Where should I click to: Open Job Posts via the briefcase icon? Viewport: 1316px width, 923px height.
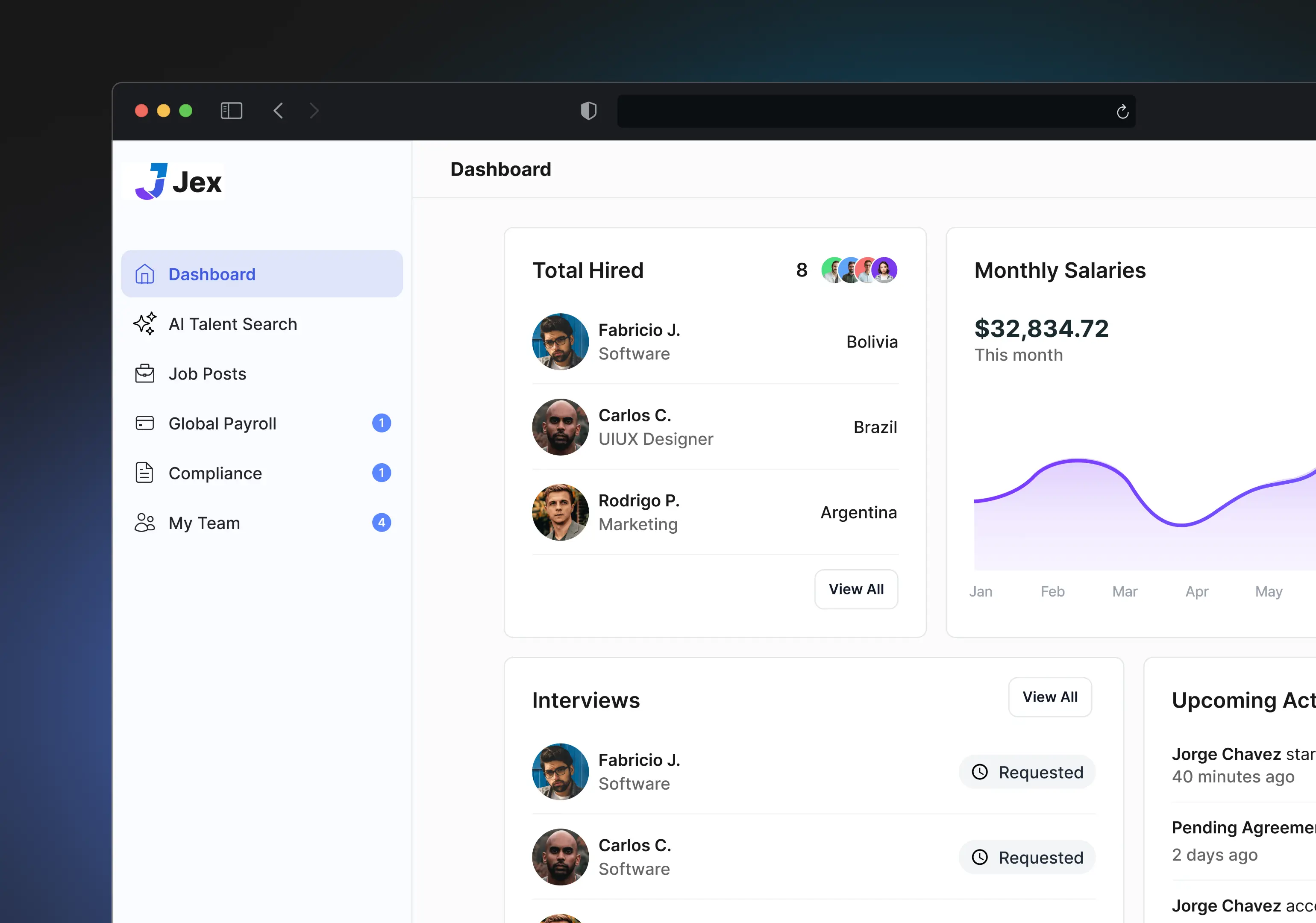[x=144, y=373]
